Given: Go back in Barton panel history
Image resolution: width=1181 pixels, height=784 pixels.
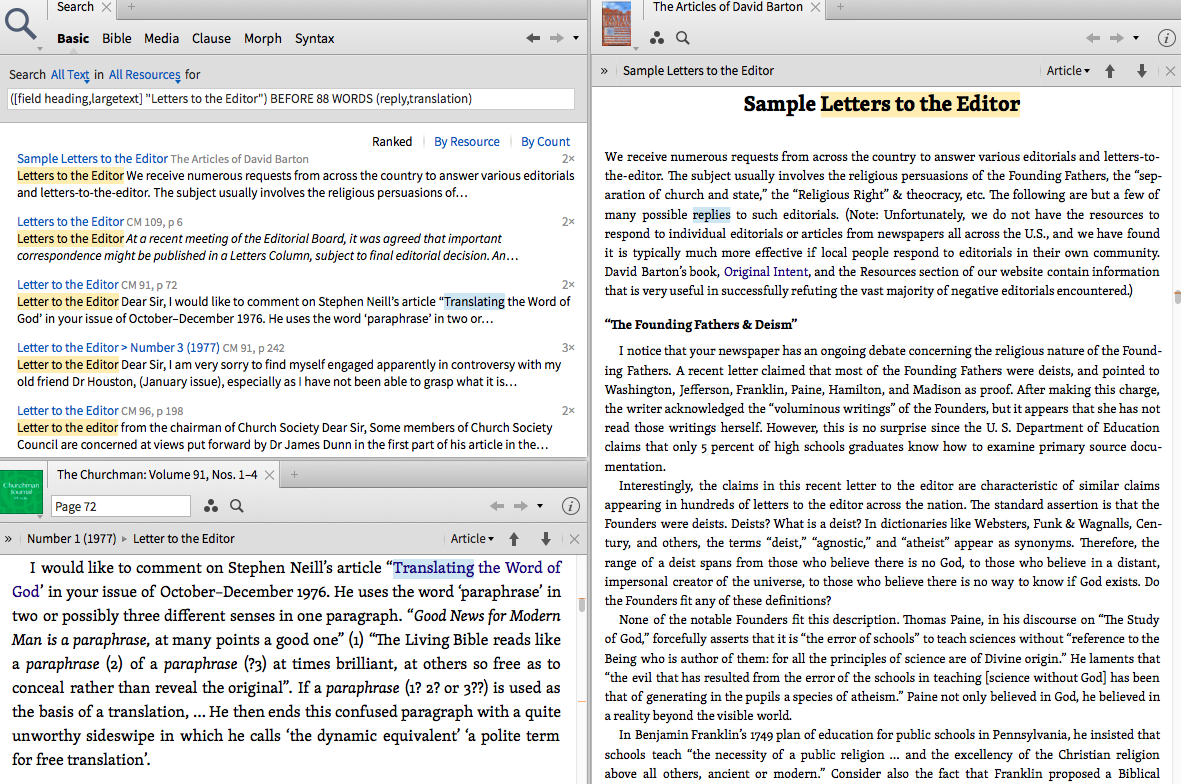Looking at the screenshot, I should coord(1094,38).
